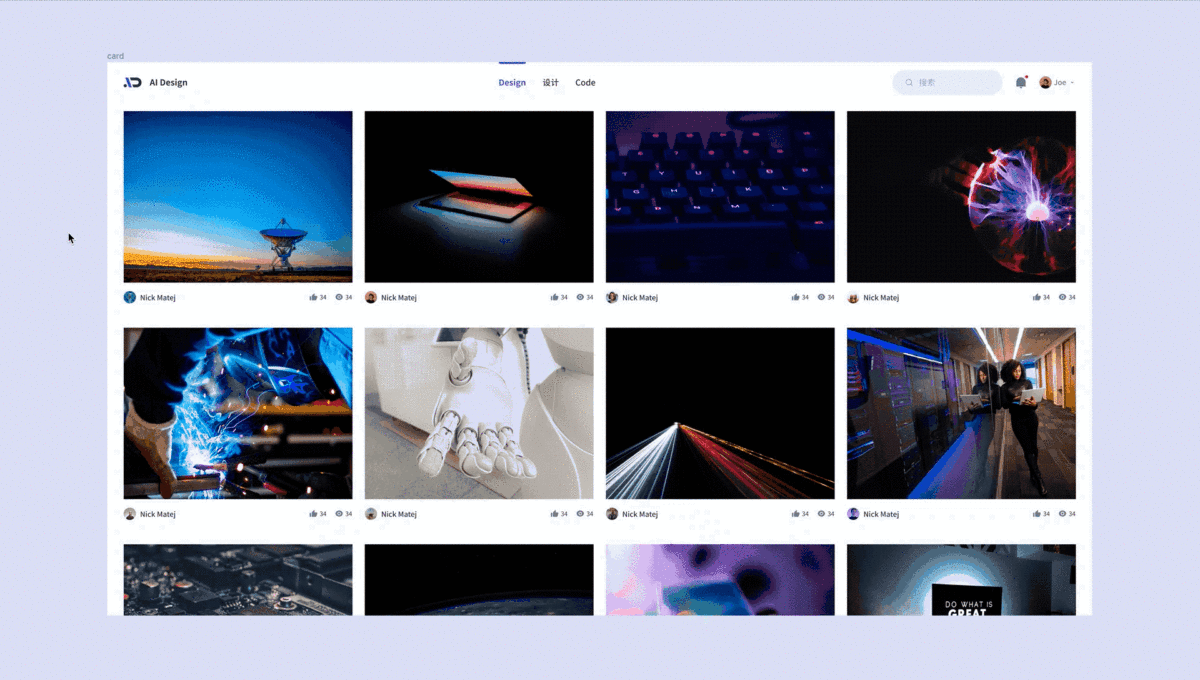Open Nick Matej under glowing laptop image

point(399,298)
